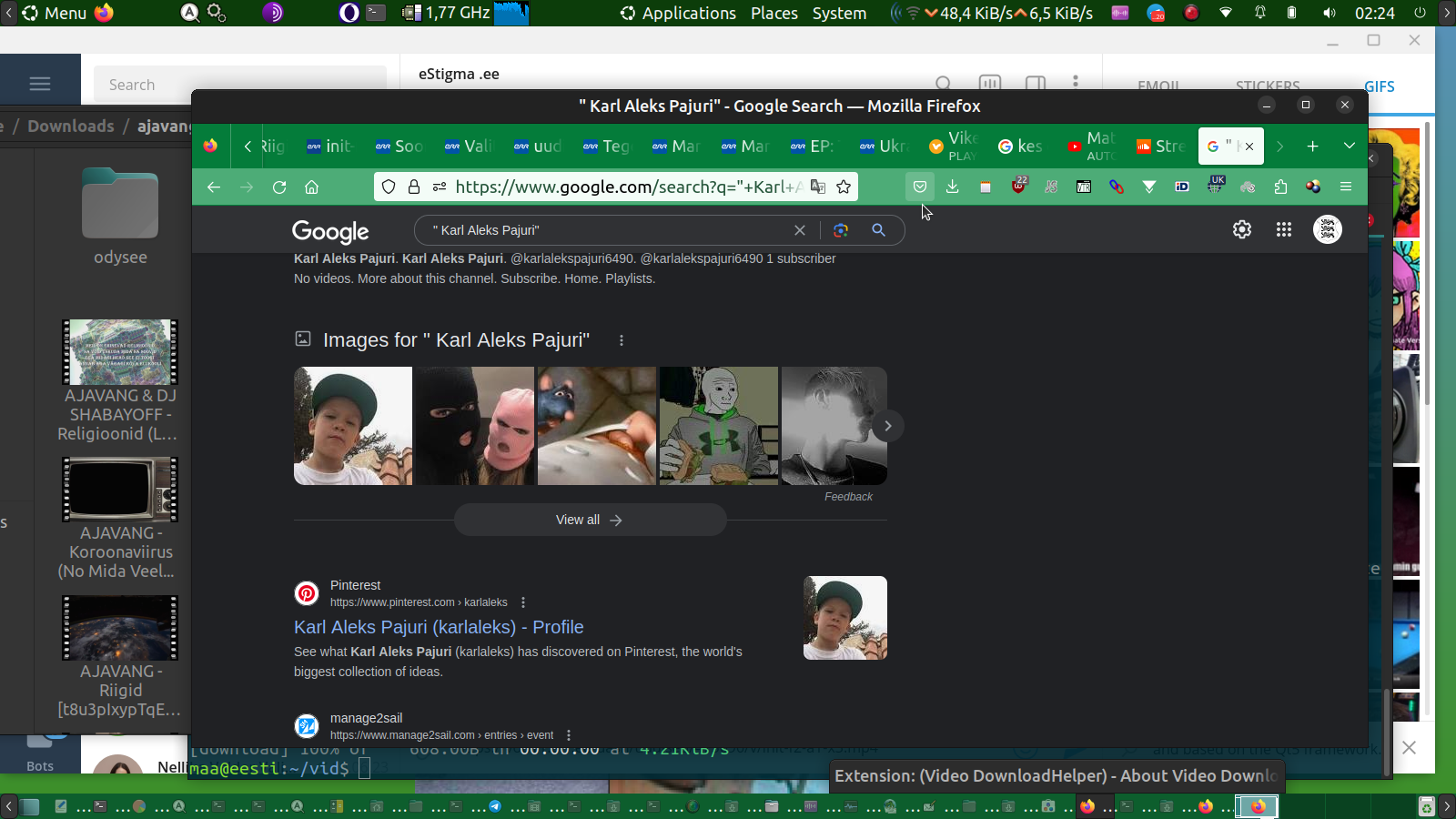Bookmark this page with the star
Image resolution: width=1456 pixels, height=819 pixels.
[x=844, y=187]
